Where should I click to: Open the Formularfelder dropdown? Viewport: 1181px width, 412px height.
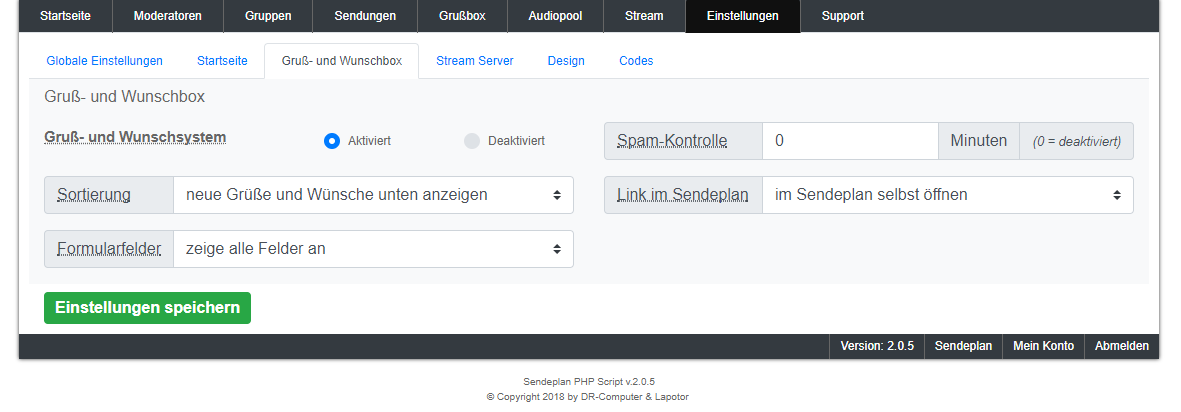click(x=373, y=249)
